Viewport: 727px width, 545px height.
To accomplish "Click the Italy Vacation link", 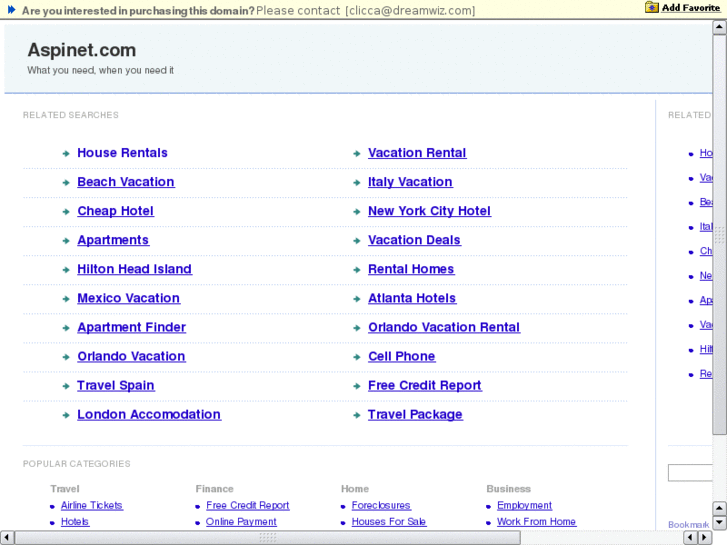I will [x=410, y=182].
